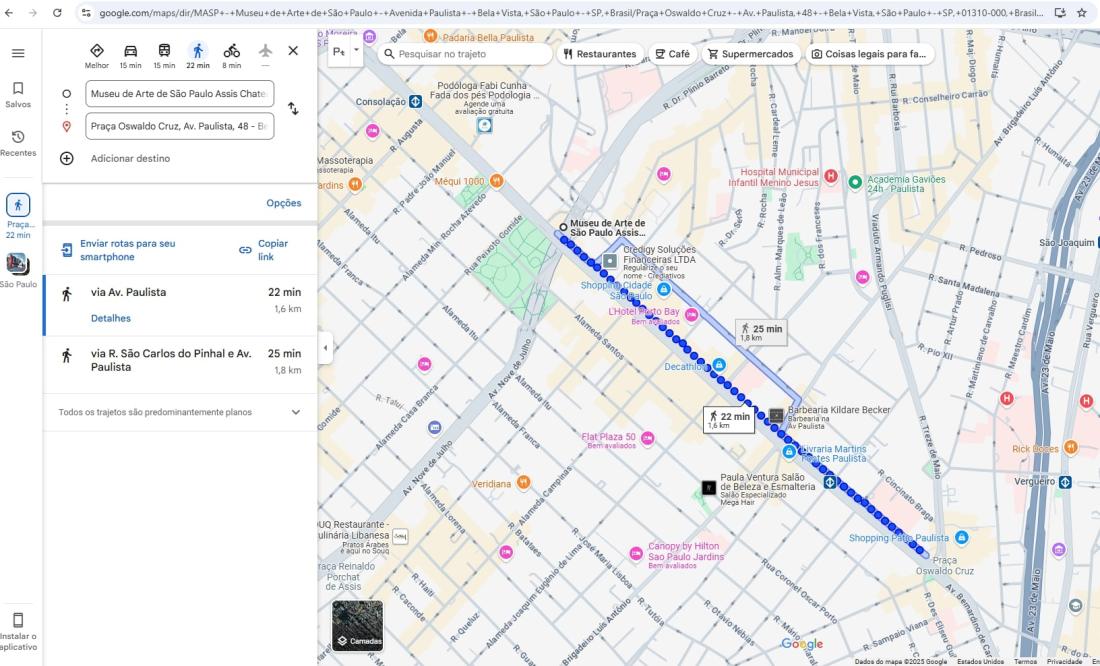The width and height of the screenshot is (1100, 666).
Task: Bookmark this page with the star
Action: [x=1082, y=13]
